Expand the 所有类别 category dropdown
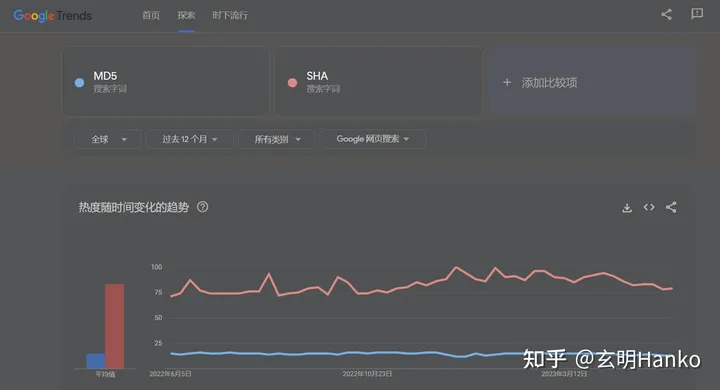Viewport: 720px width, 390px height. click(277, 139)
